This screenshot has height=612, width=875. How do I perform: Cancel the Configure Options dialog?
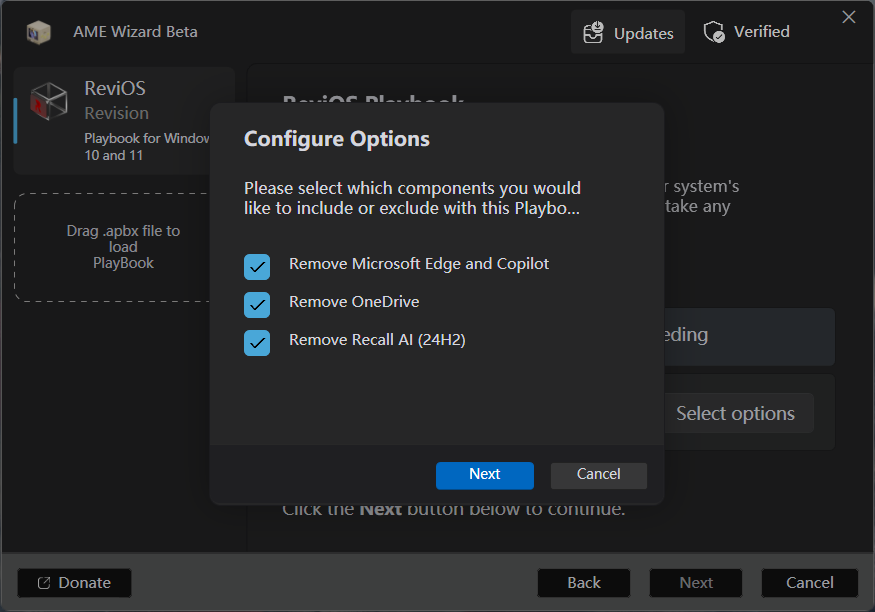coord(598,475)
